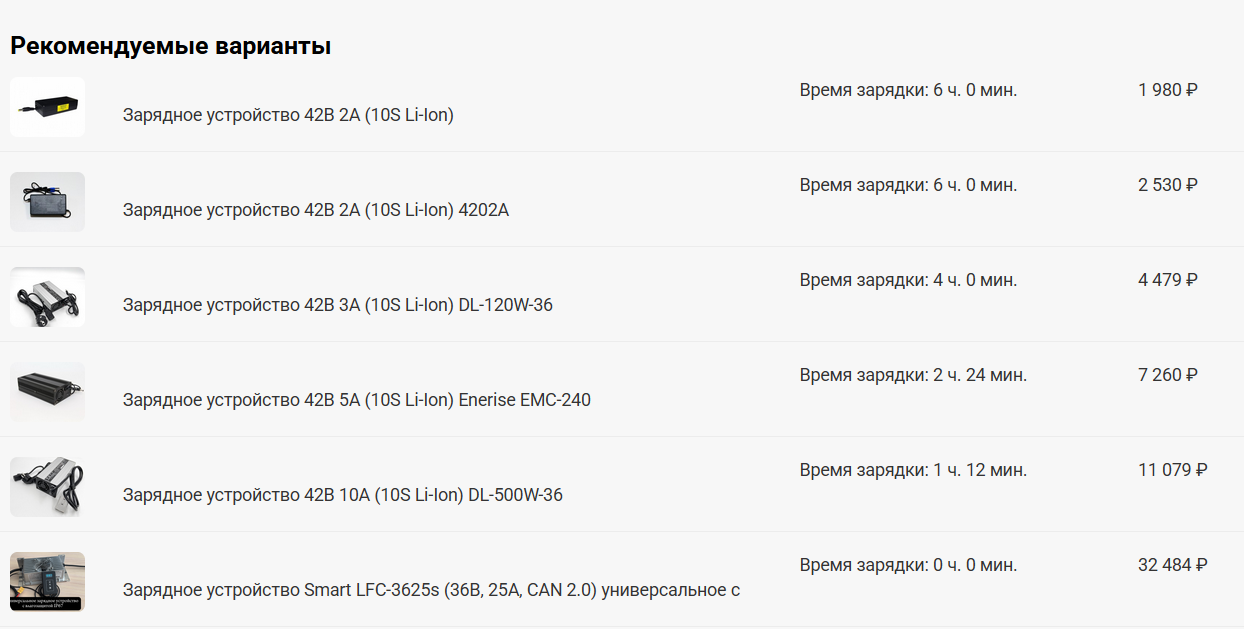Click the Рекомендуемые варианты heading
Screen dimensions: 1244x629
tap(170, 46)
